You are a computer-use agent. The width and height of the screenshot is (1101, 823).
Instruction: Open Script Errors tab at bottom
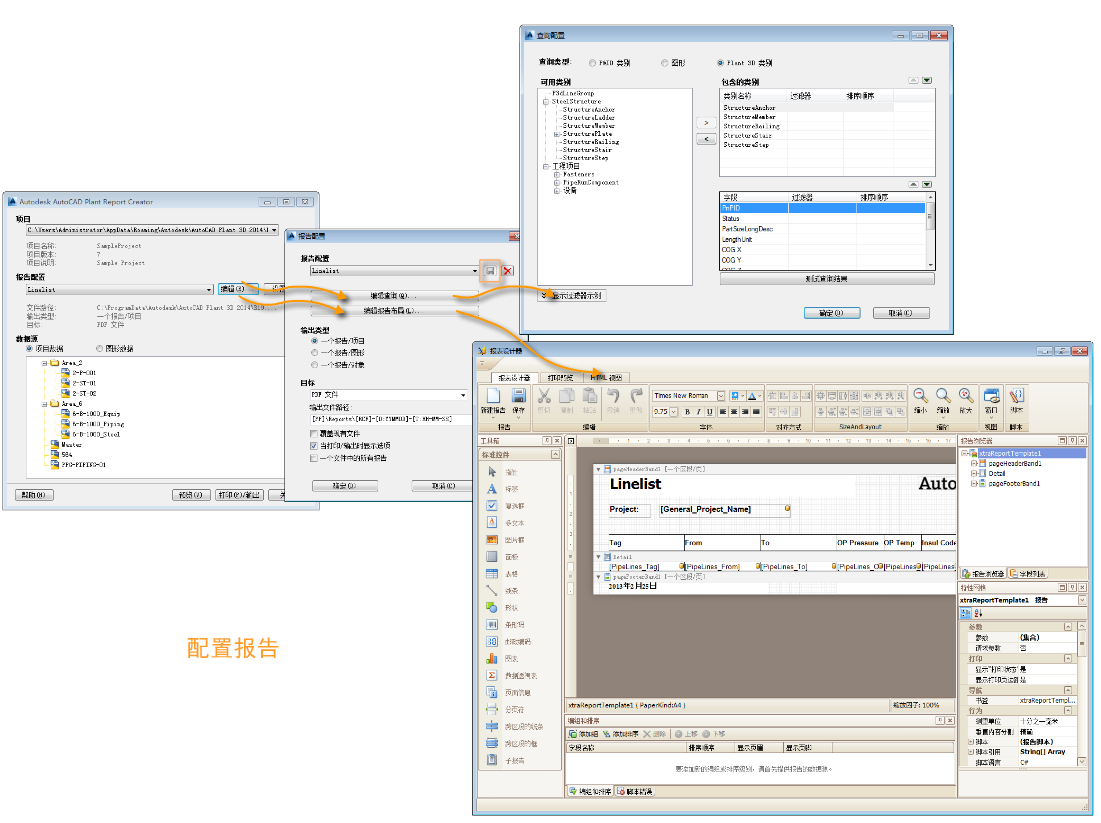click(x=635, y=791)
